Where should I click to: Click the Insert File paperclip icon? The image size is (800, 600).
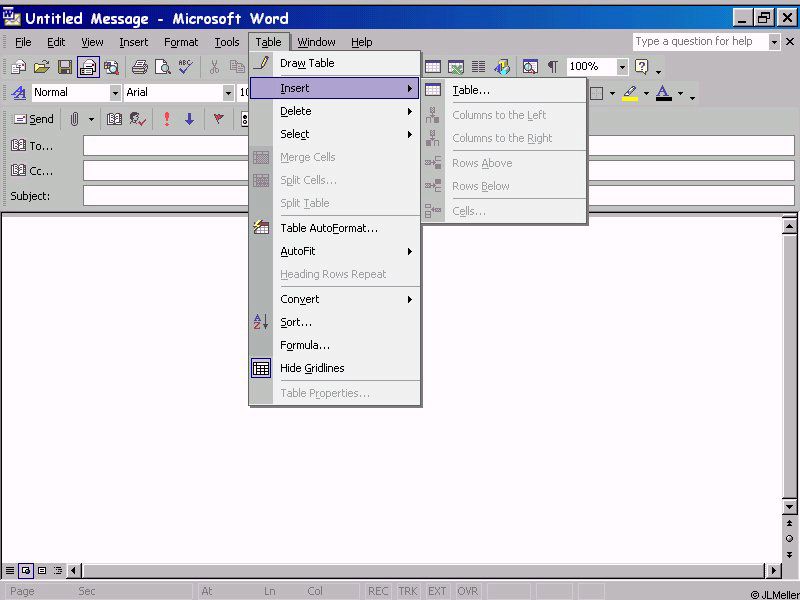74,119
